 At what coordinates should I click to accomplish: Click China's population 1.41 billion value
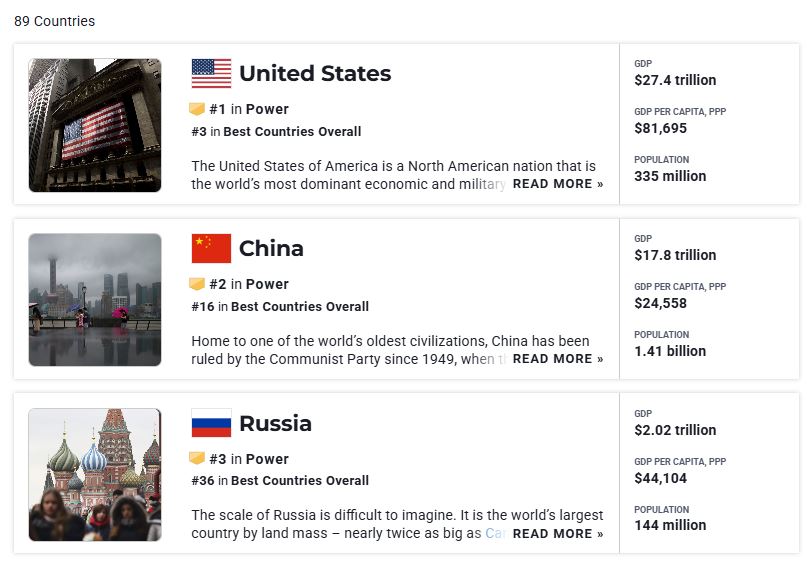click(670, 351)
